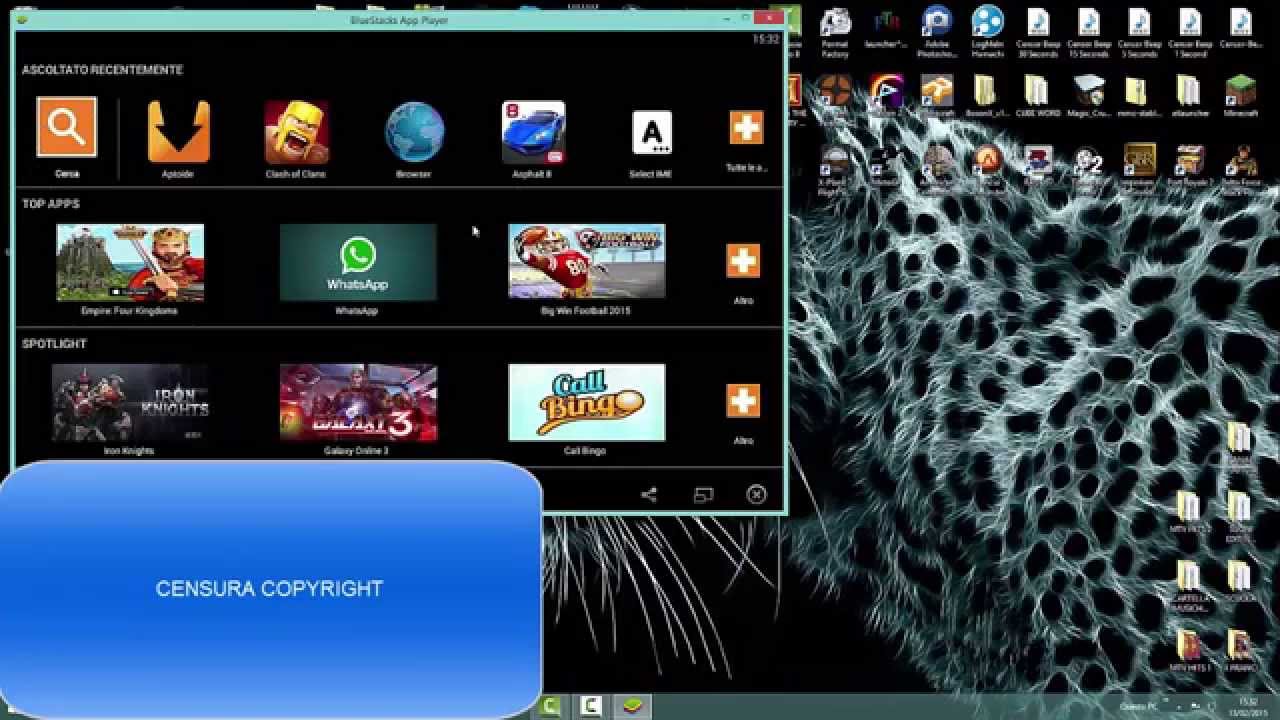This screenshot has height=720, width=1280.
Task: Select the Censor Beep 30 Seconds file
Action: pos(1038,32)
